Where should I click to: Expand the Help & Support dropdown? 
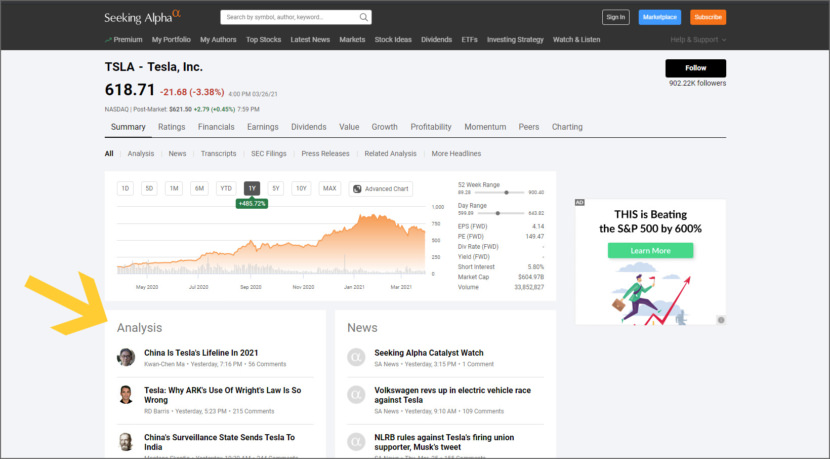click(698, 40)
